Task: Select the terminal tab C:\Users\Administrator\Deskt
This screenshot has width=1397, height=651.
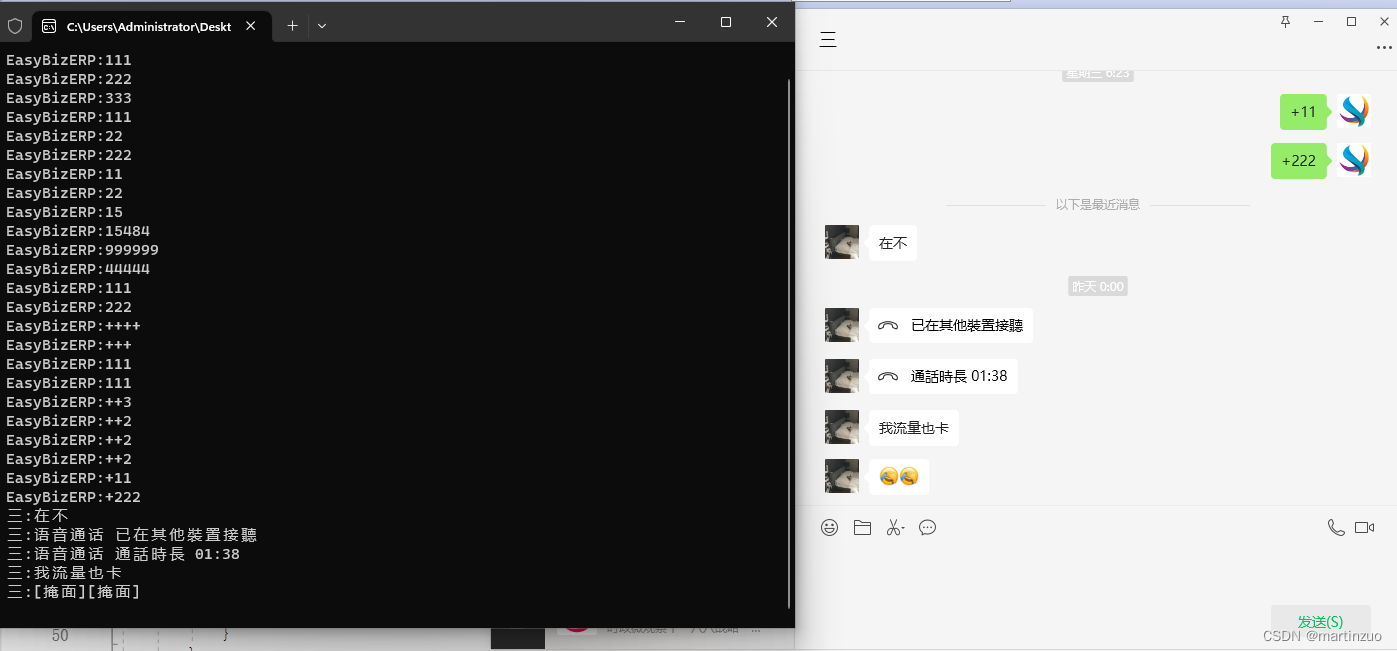Action: (x=150, y=26)
